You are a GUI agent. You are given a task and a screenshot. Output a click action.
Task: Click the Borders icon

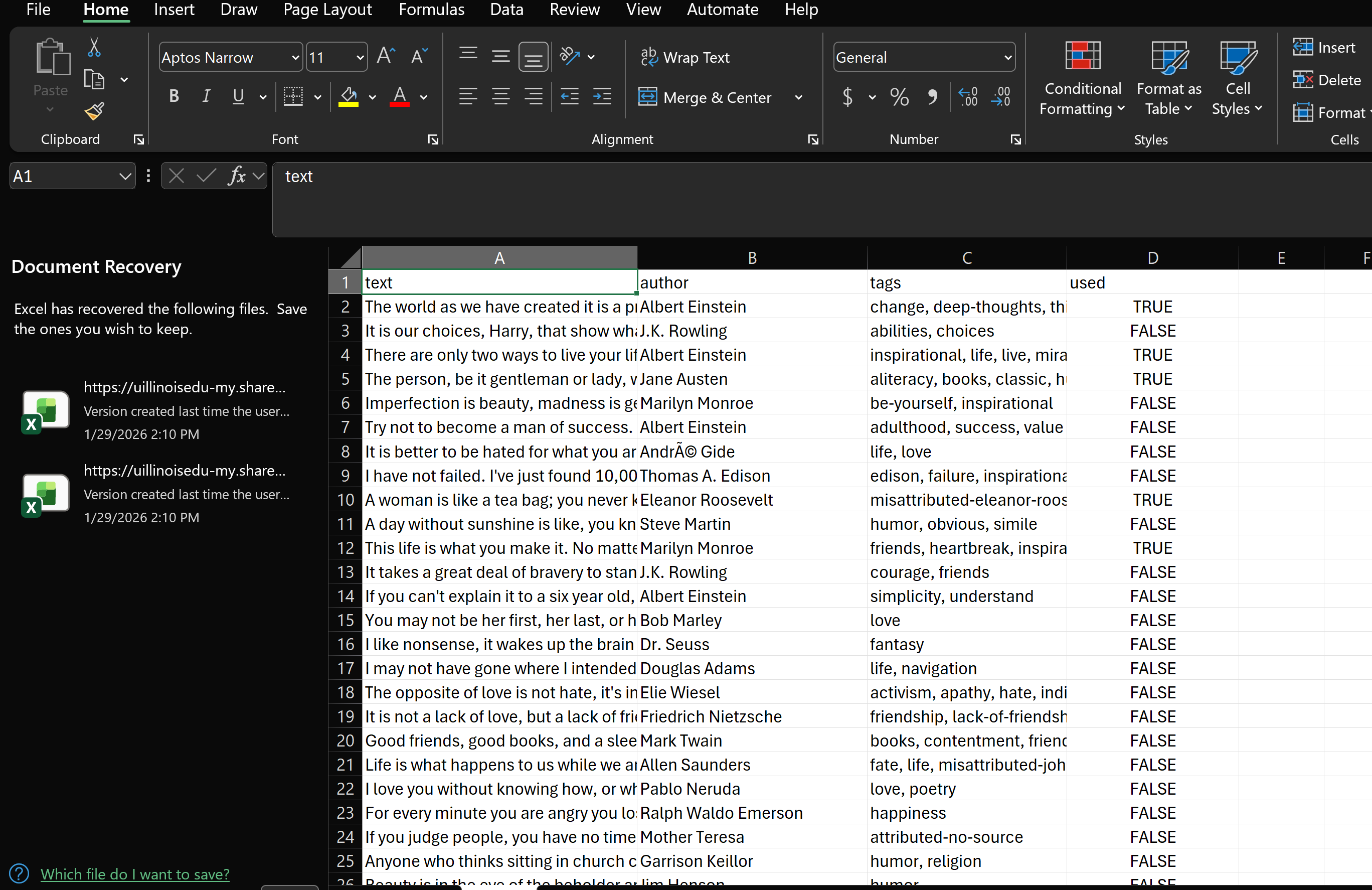pos(293,96)
